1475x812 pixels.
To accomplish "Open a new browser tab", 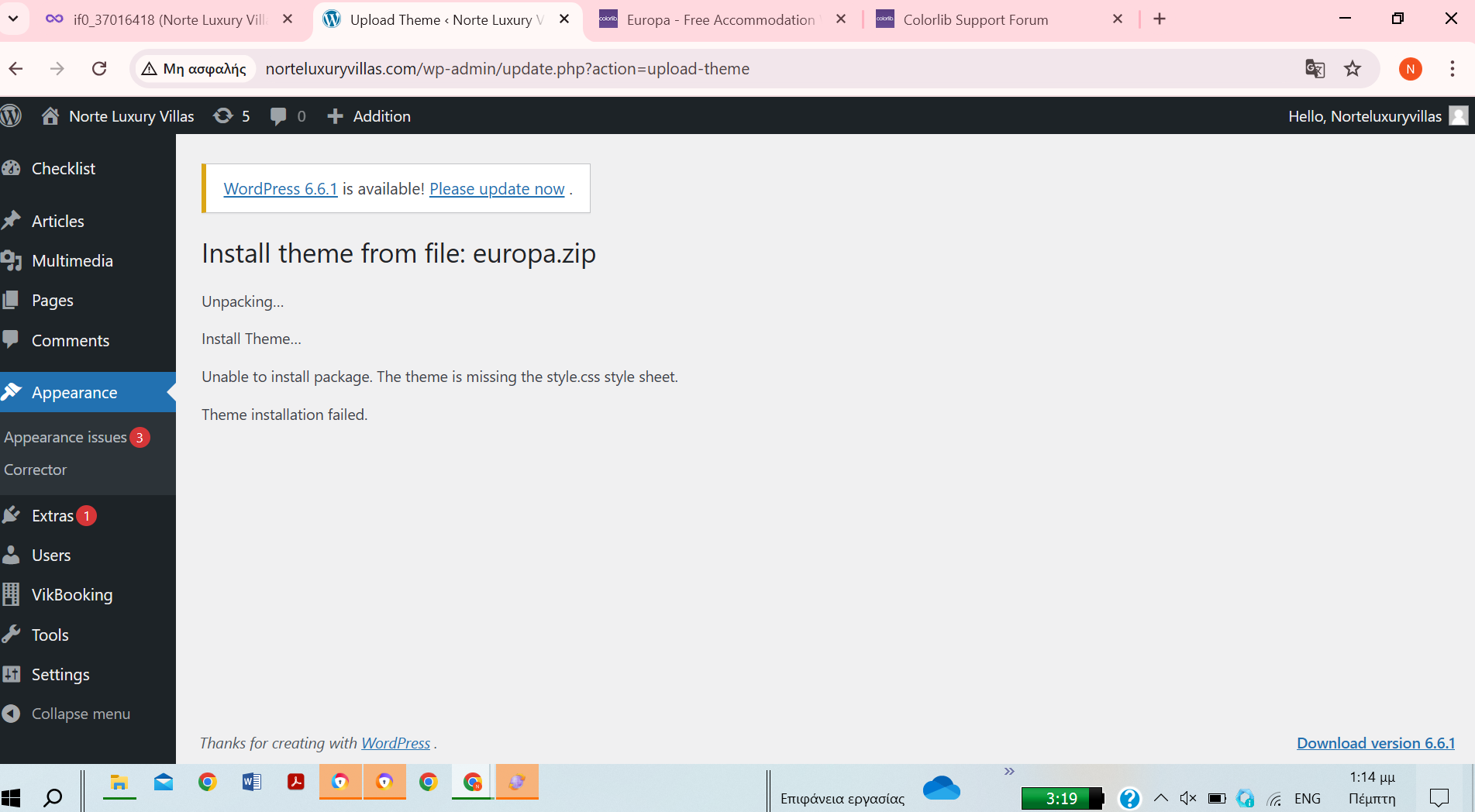I will click(1160, 19).
